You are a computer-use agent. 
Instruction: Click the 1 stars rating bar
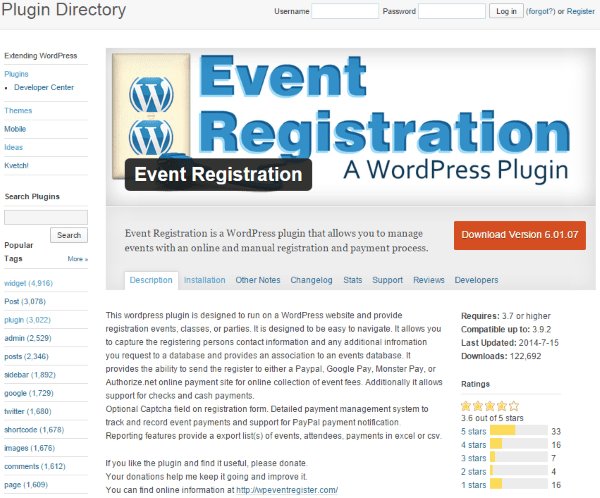pyautogui.click(x=519, y=484)
